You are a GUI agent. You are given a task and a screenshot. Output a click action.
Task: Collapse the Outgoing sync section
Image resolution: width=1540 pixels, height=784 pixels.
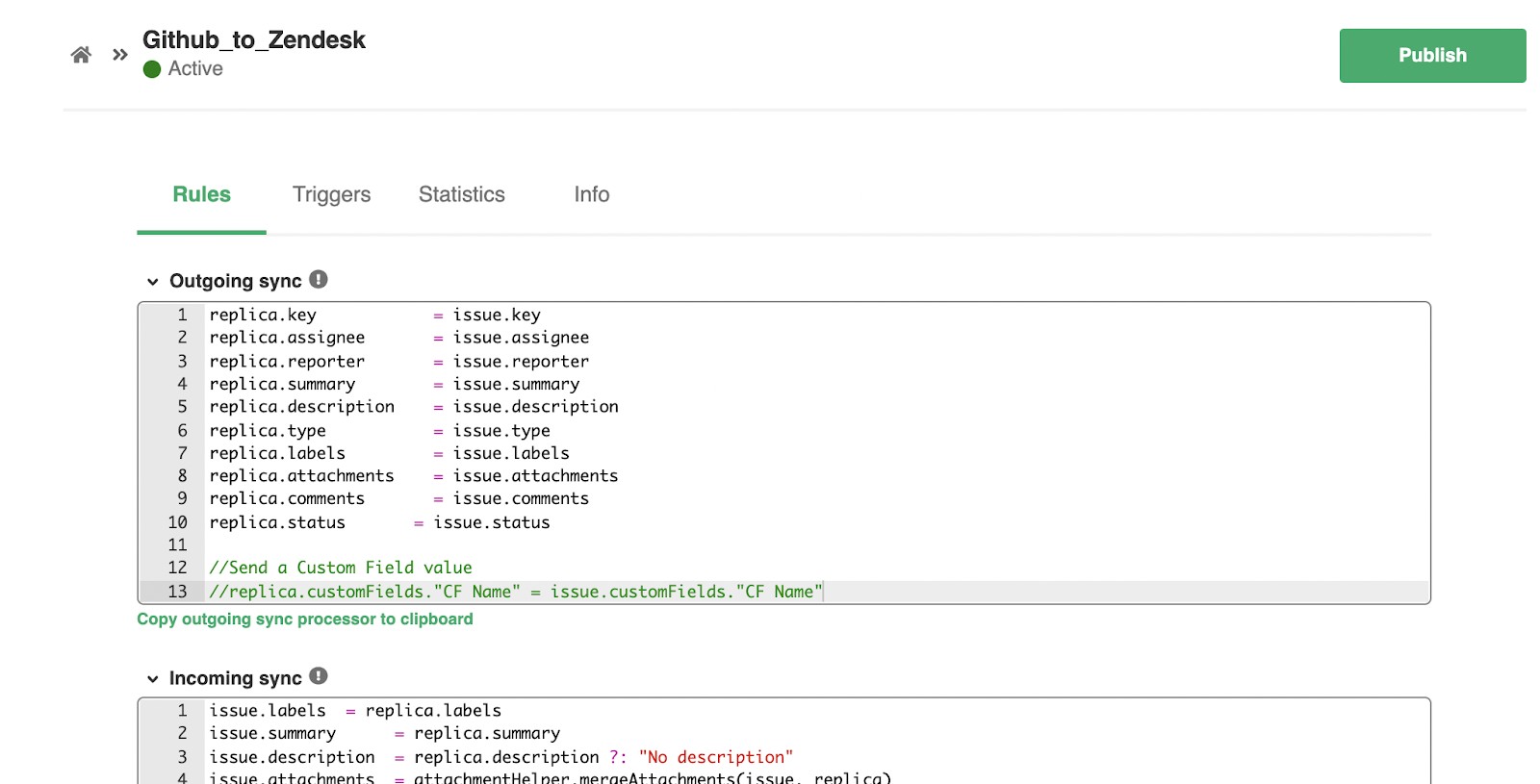click(152, 282)
